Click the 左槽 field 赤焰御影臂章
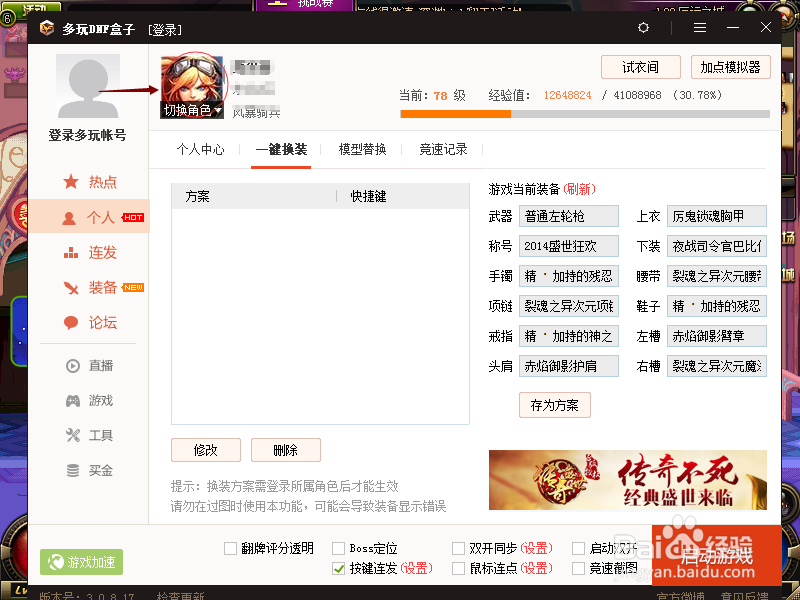Viewport: 800px width, 600px height. coord(717,336)
